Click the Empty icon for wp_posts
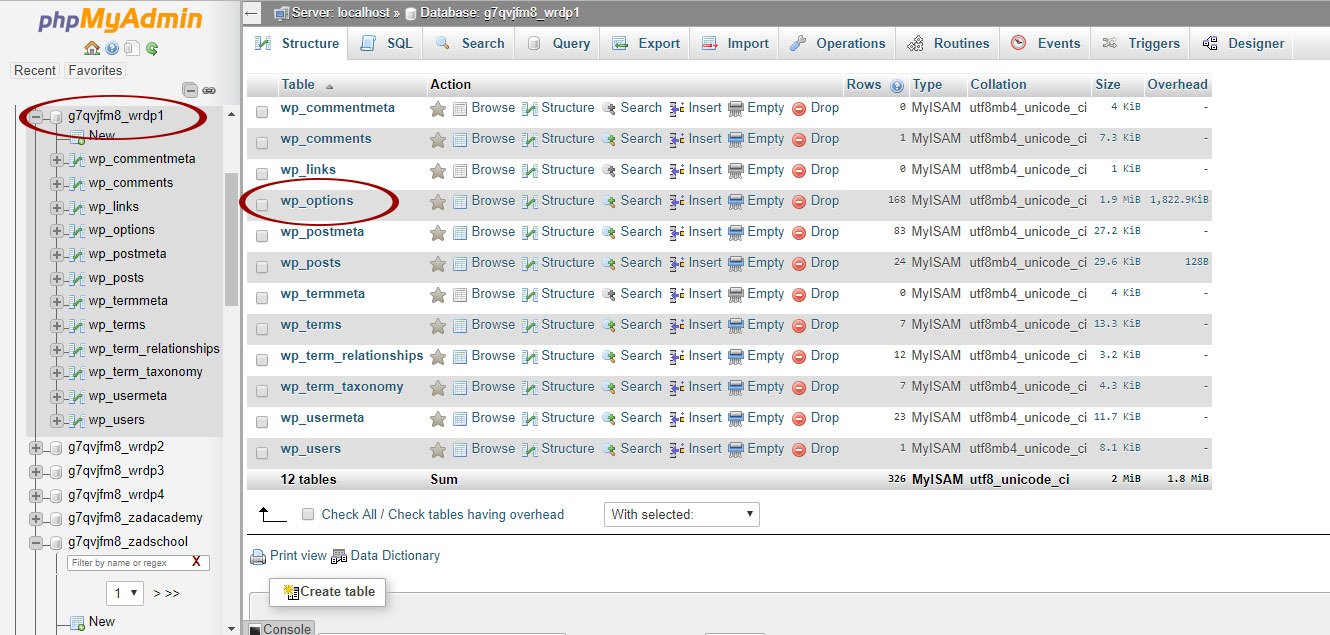 tap(736, 264)
